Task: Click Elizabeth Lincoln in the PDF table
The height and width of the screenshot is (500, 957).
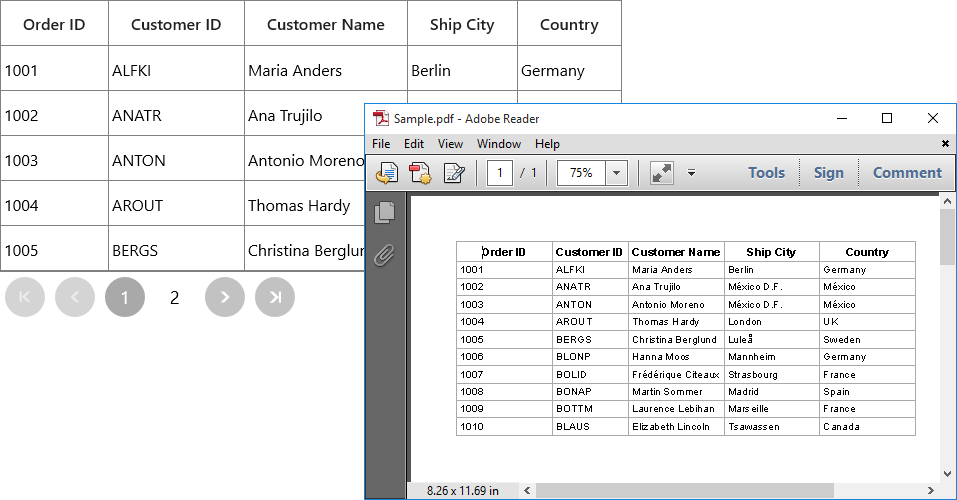Action: click(x=671, y=427)
